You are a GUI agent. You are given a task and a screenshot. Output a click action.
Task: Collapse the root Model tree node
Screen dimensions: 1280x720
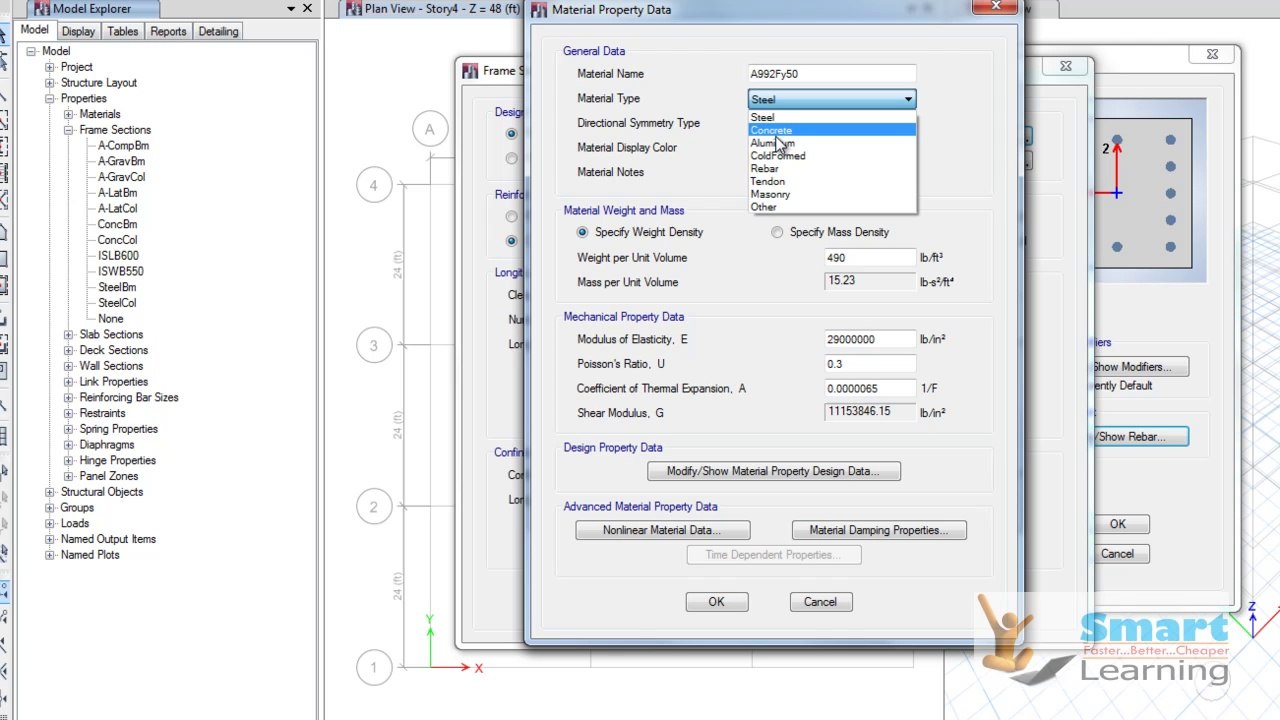click(31, 51)
